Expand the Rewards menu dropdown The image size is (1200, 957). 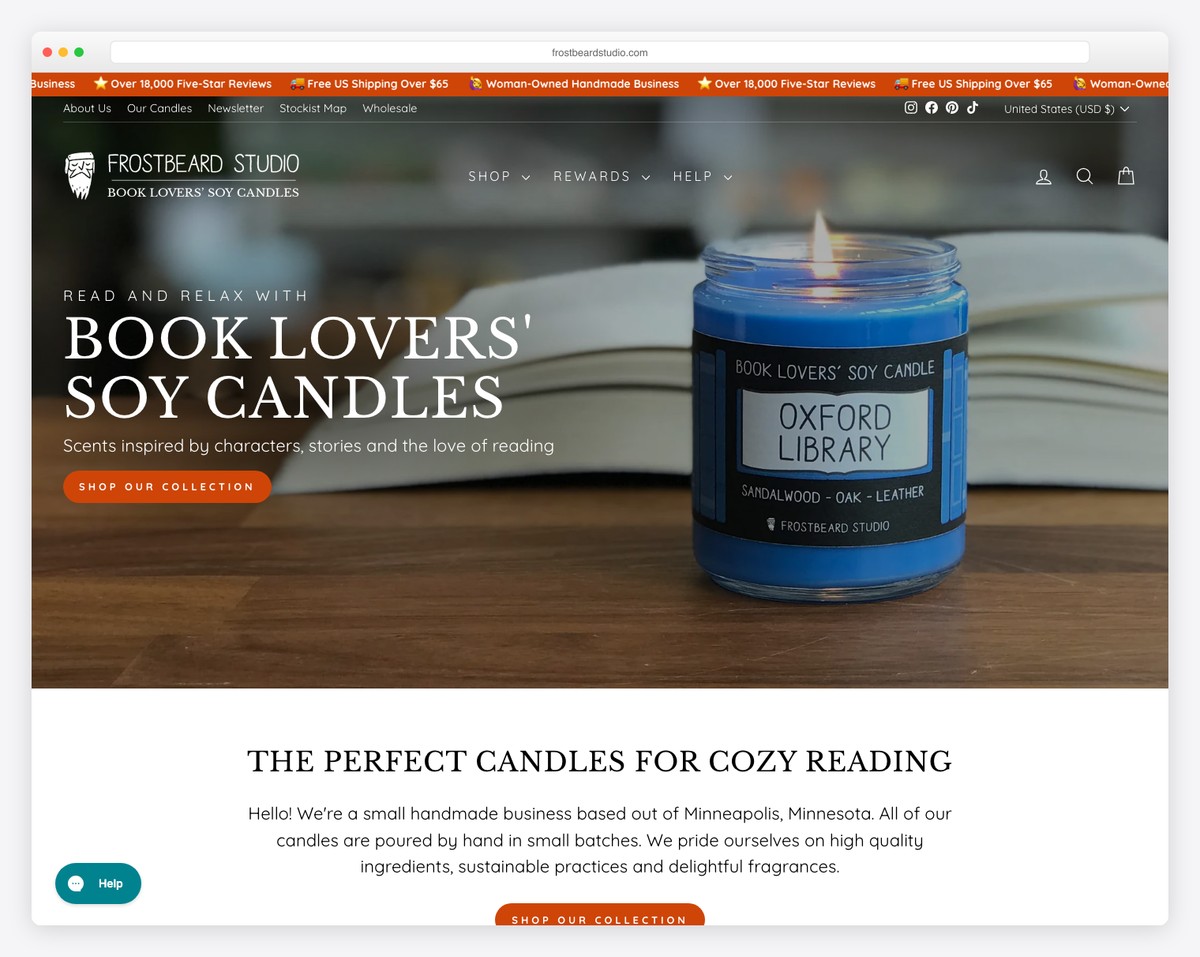(x=602, y=176)
